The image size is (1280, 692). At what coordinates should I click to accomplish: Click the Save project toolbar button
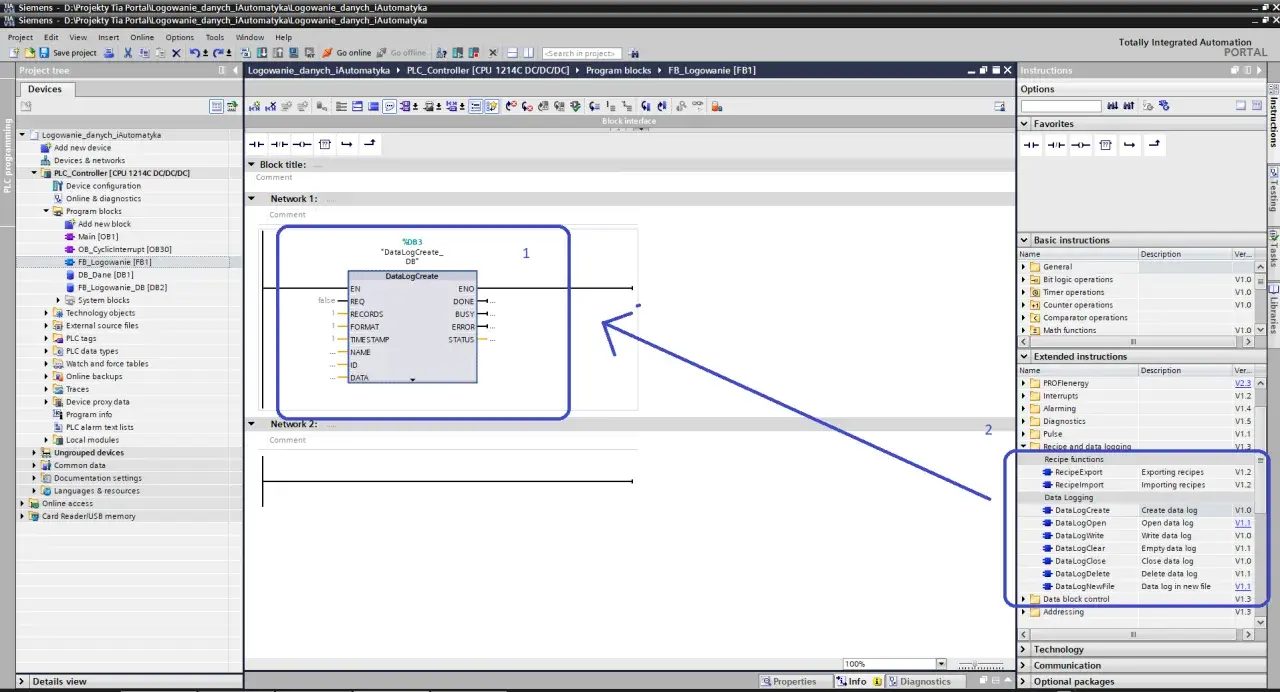(x=67, y=52)
